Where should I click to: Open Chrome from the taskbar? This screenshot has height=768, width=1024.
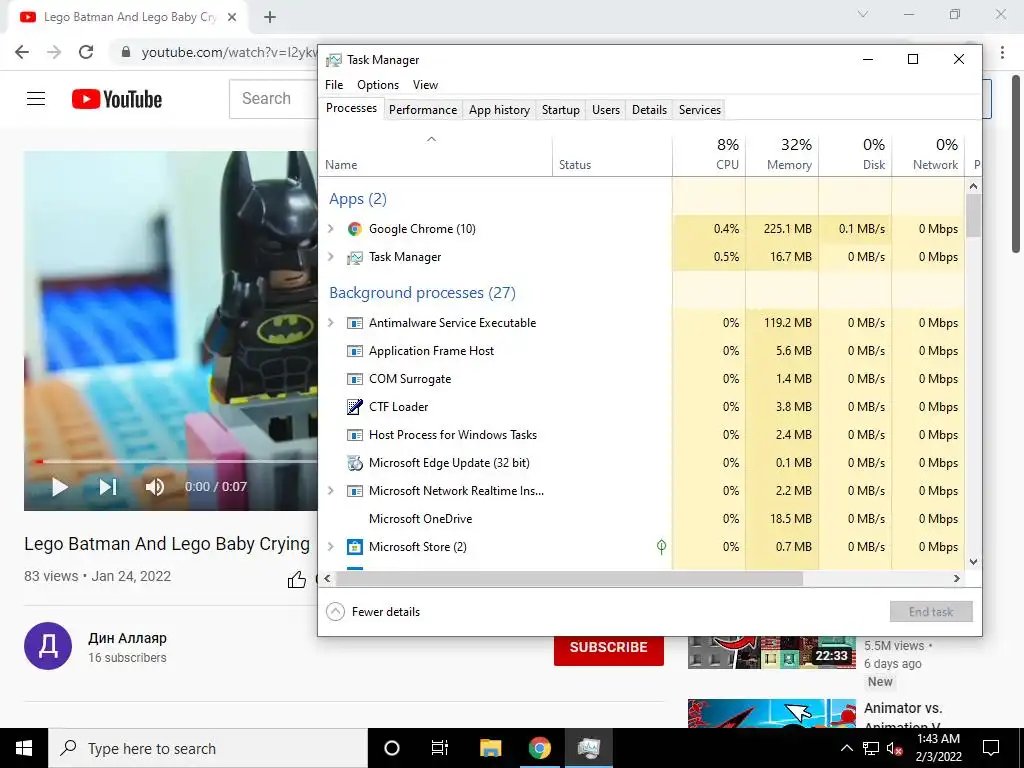(539, 748)
